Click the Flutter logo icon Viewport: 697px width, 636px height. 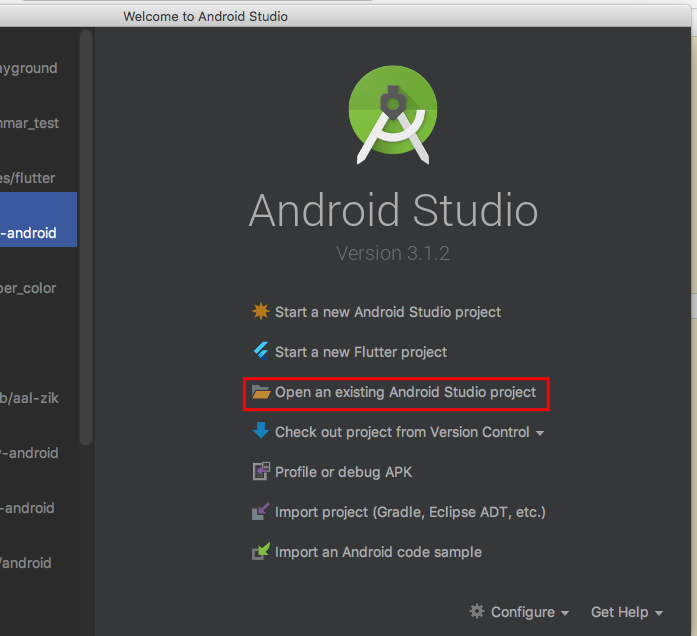[261, 352]
